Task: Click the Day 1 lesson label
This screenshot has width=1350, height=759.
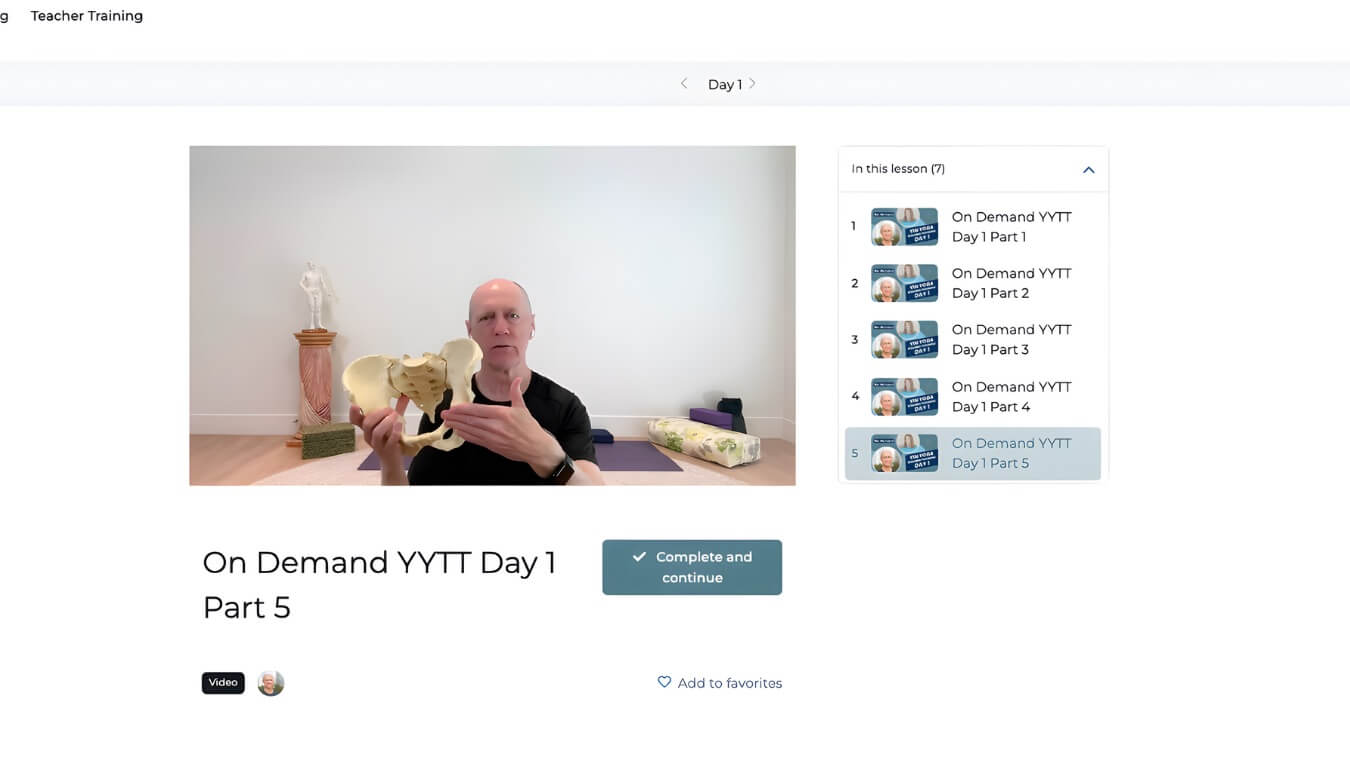Action: point(725,85)
